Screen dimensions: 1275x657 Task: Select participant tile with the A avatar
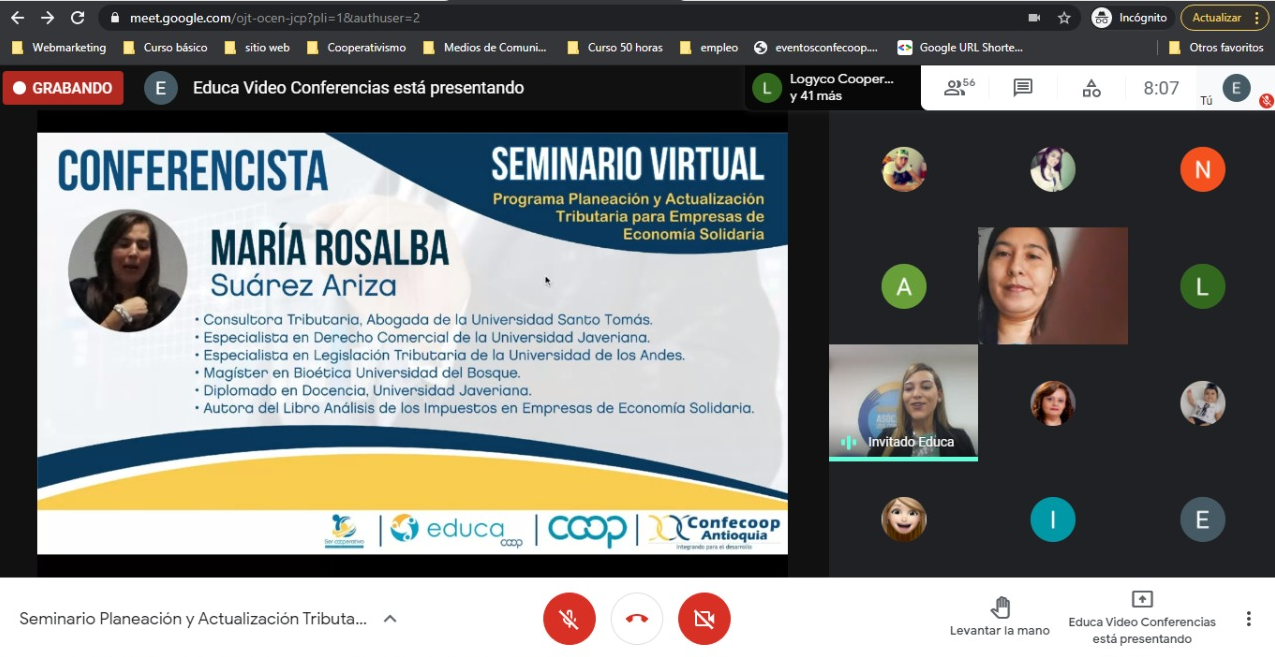(904, 287)
